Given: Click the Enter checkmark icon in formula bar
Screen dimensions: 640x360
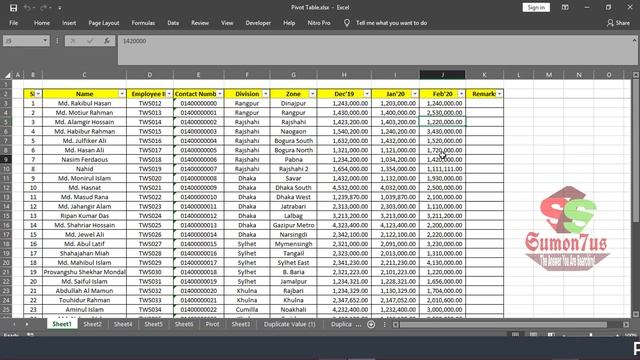Looking at the screenshot, I should [x=90, y=41].
